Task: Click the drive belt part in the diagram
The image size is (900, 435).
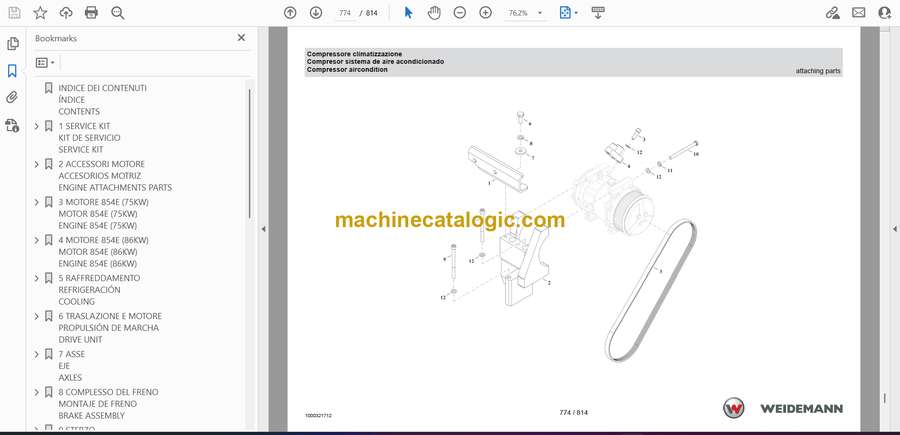Action: point(651,290)
